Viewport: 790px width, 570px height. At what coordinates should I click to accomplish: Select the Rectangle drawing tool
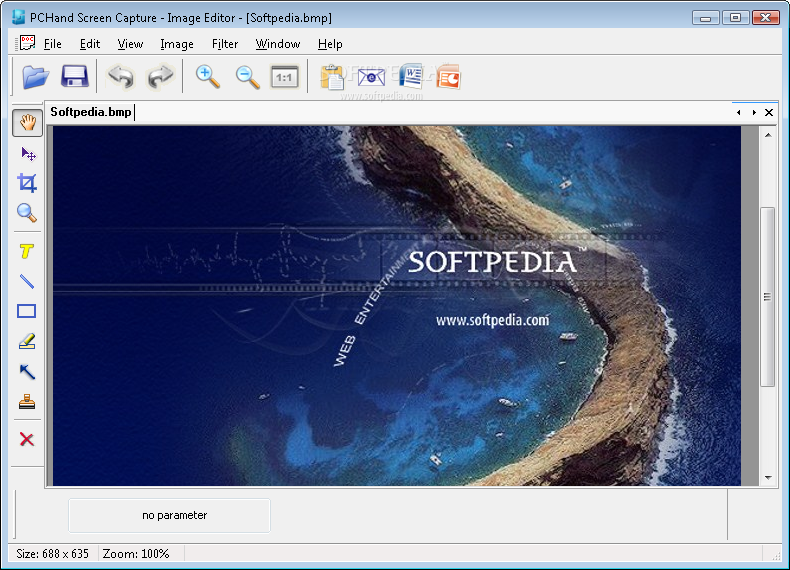point(27,311)
